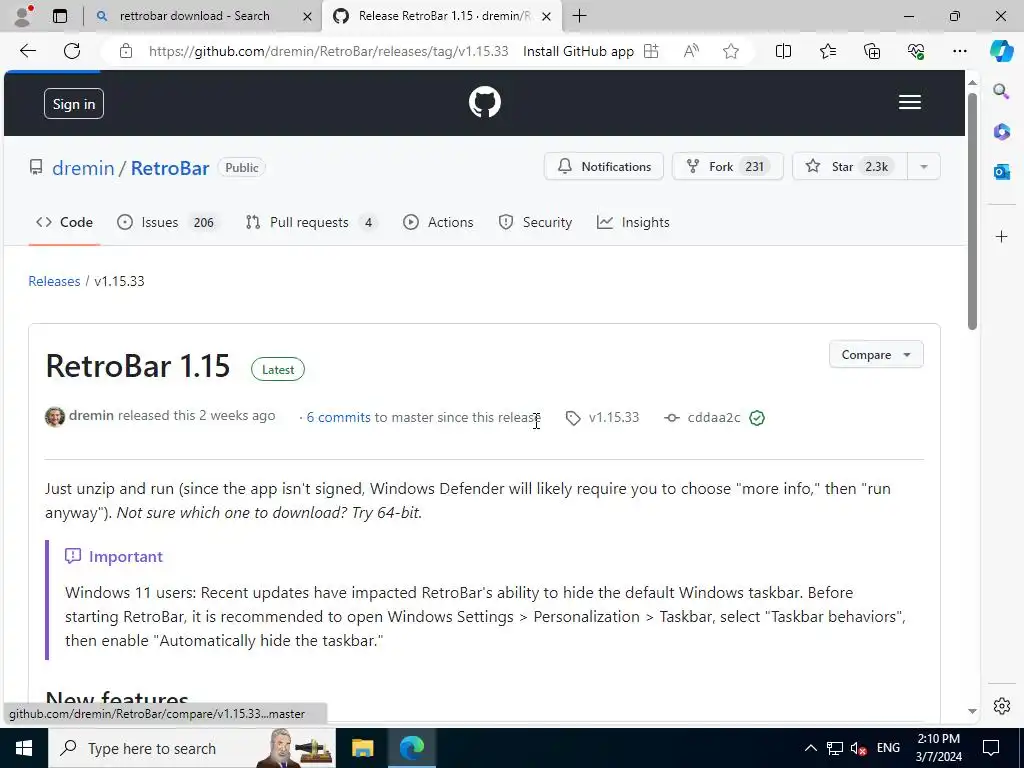Open commit cddaa2c link
The height and width of the screenshot is (768, 1024).
[x=714, y=417]
